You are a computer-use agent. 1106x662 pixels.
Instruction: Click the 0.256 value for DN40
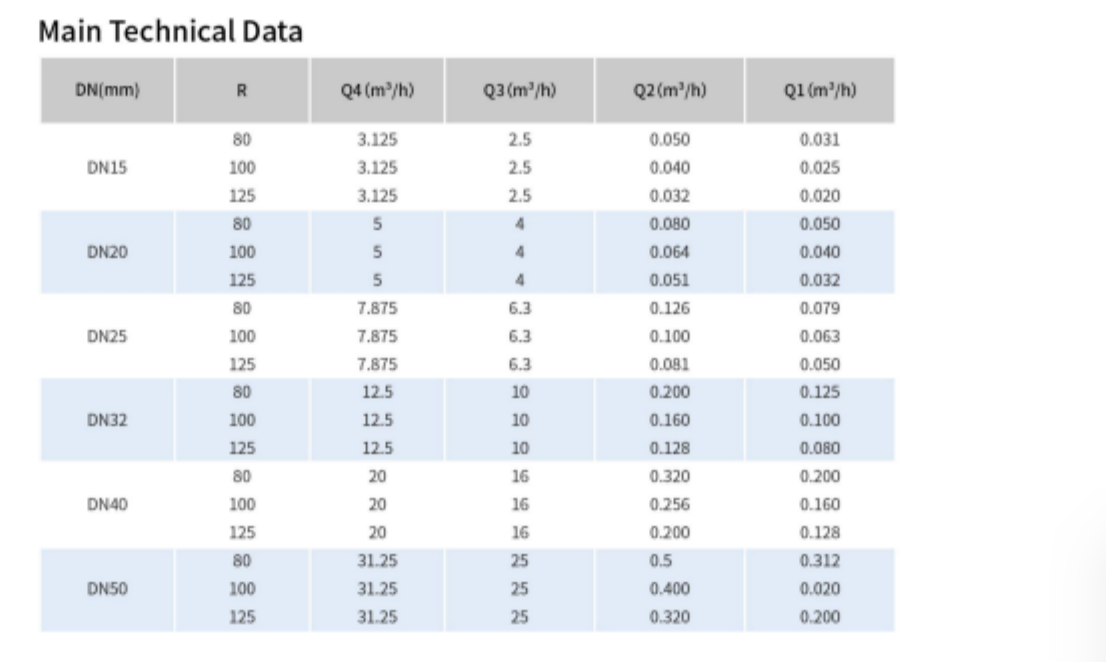click(669, 504)
